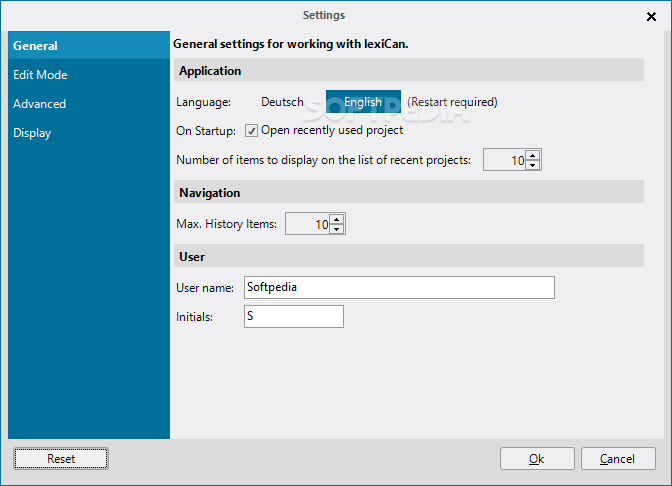Click the 'User' section header
This screenshot has height=486, width=672.
coord(192,257)
